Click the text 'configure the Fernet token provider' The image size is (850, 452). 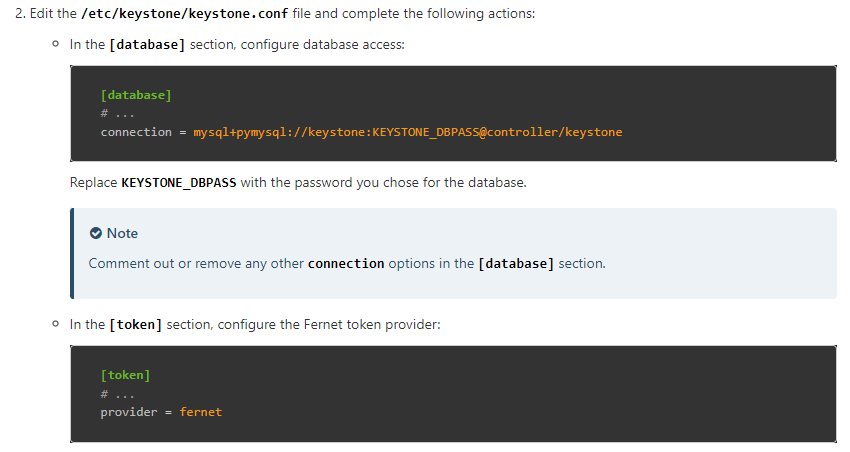tap(329, 325)
